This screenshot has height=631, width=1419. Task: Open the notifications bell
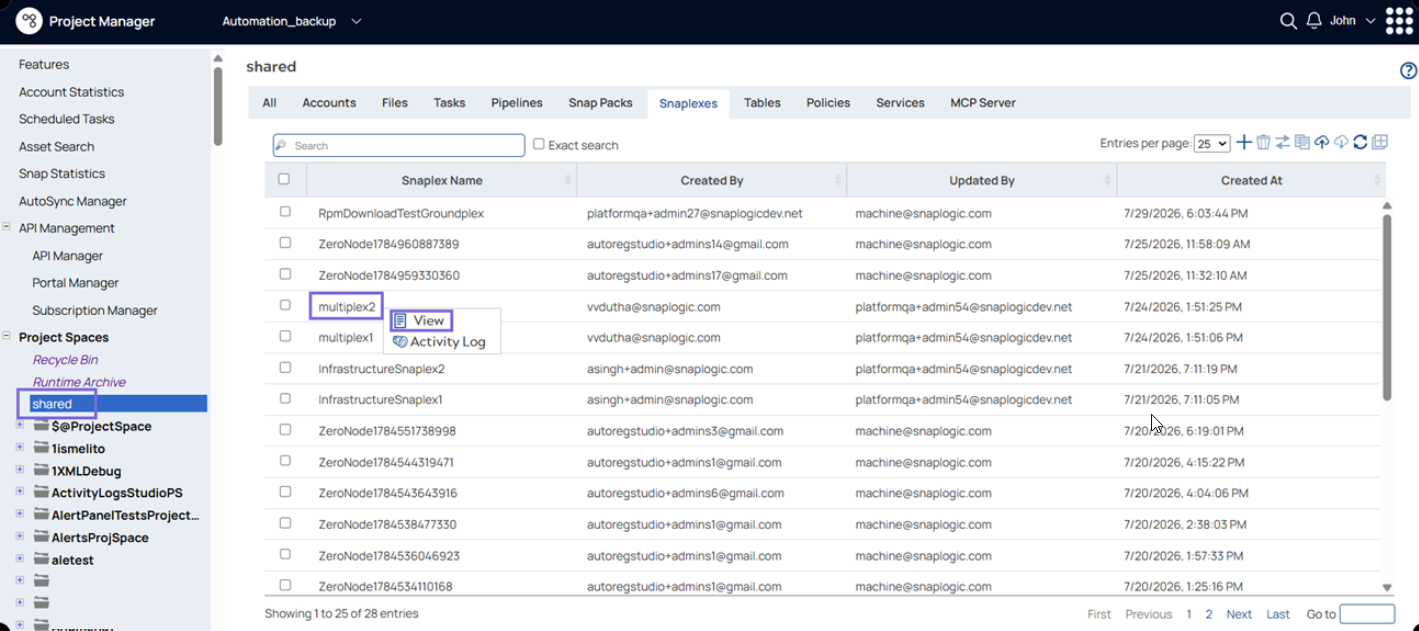[1314, 21]
